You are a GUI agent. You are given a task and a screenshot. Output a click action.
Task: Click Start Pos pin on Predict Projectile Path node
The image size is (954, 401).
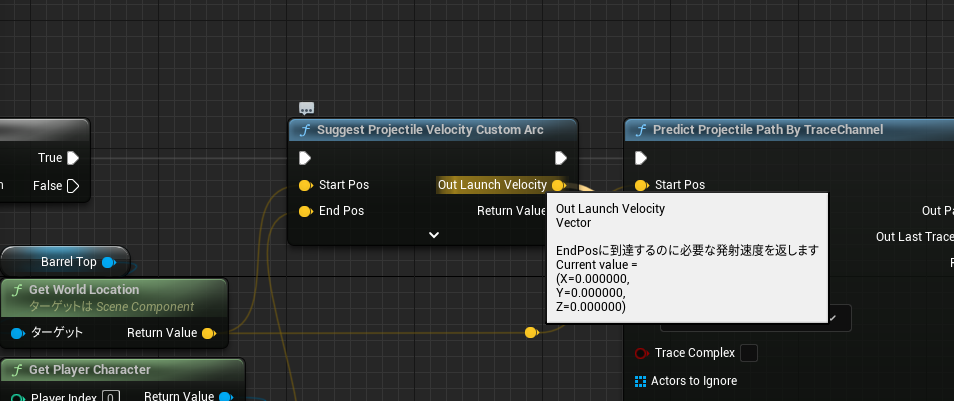[x=641, y=185]
